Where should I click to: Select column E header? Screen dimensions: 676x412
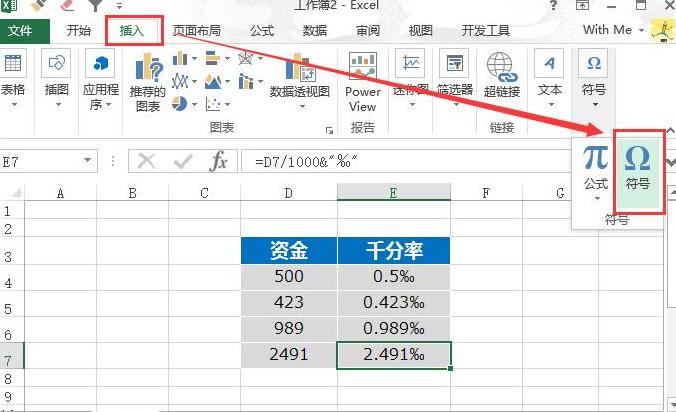tap(393, 193)
